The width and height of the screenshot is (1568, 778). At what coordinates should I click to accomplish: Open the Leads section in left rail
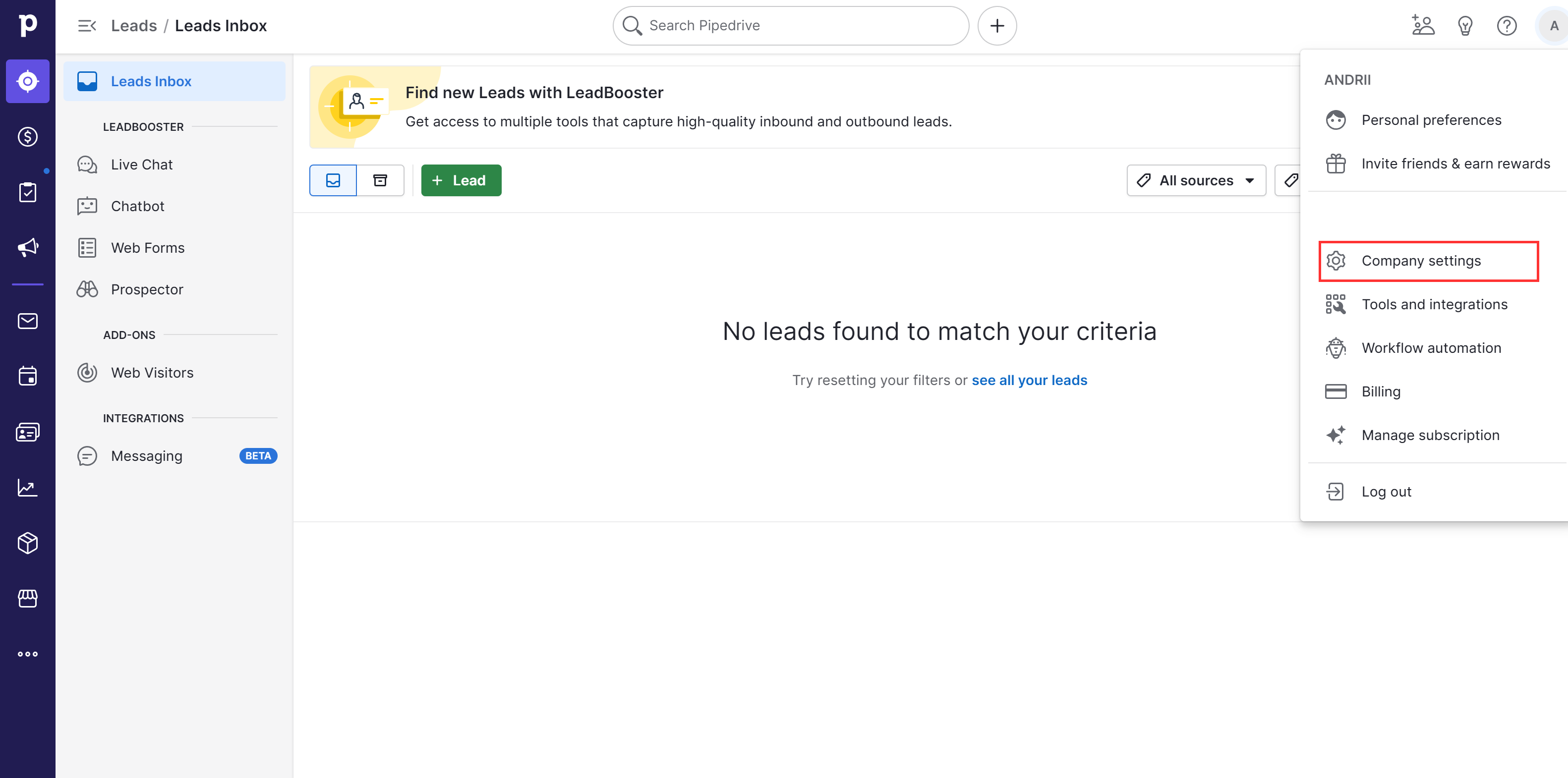point(27,81)
